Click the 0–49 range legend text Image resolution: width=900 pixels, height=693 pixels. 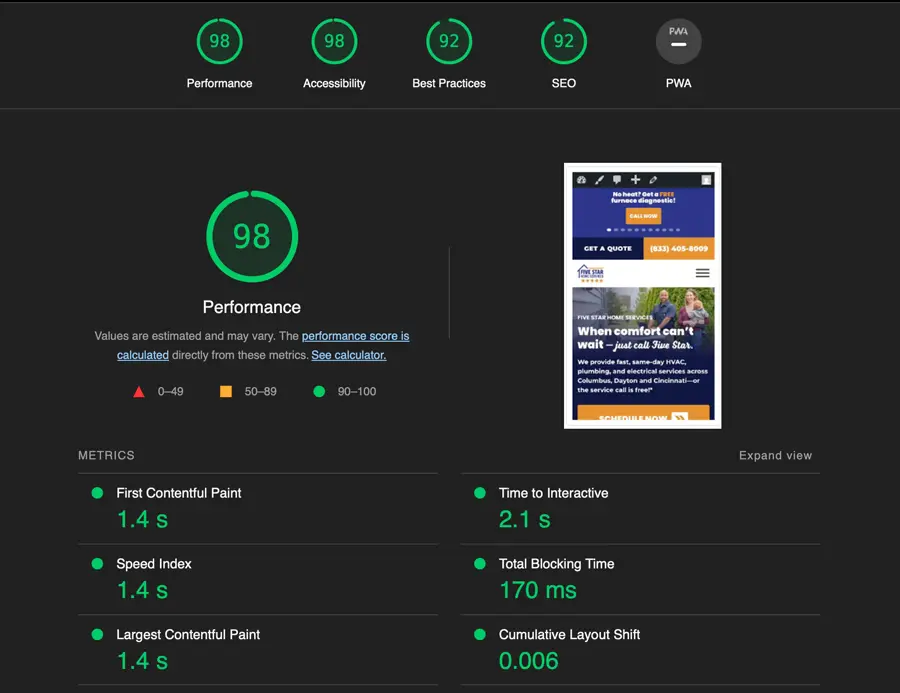[170, 392]
